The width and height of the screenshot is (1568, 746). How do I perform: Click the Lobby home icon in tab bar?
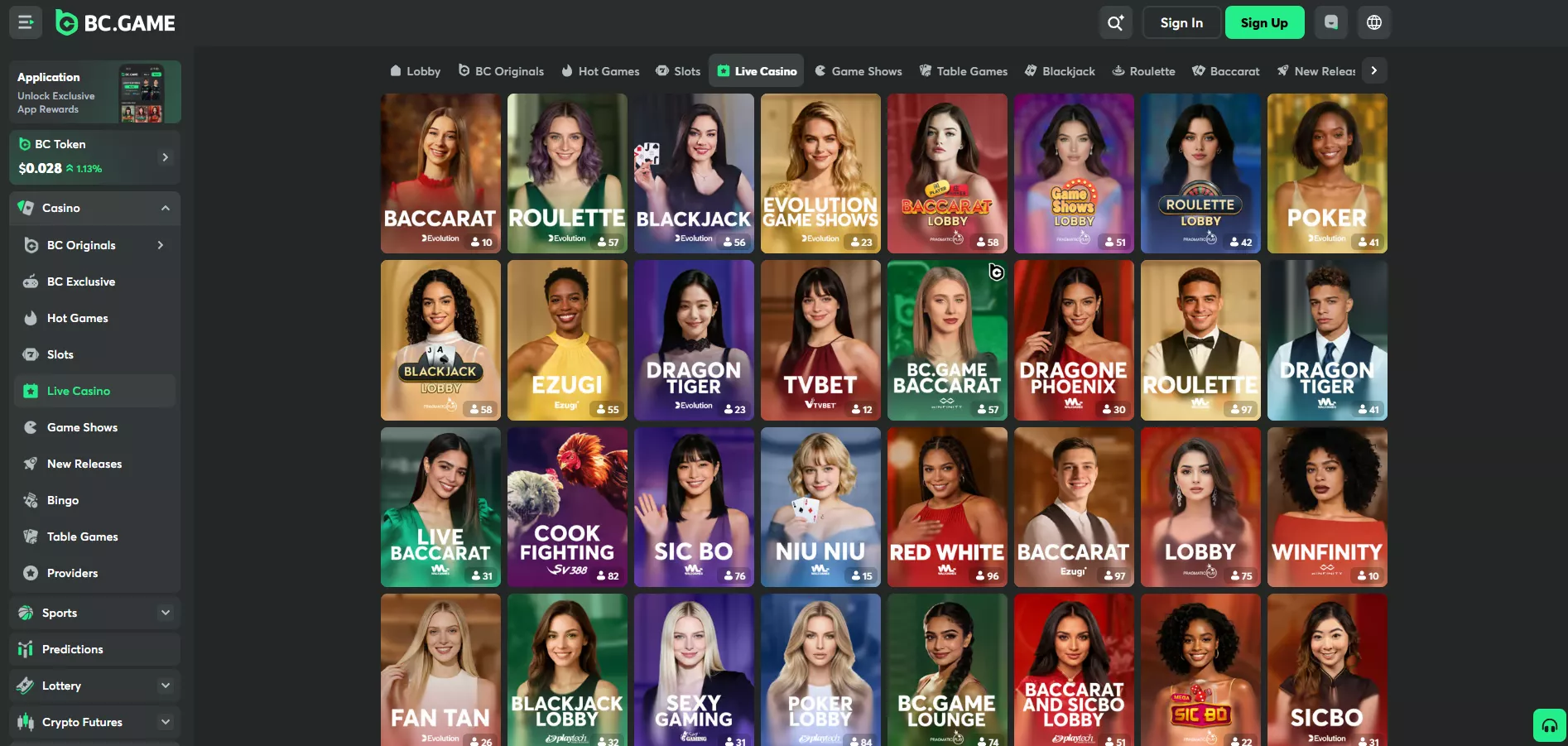[x=396, y=71]
